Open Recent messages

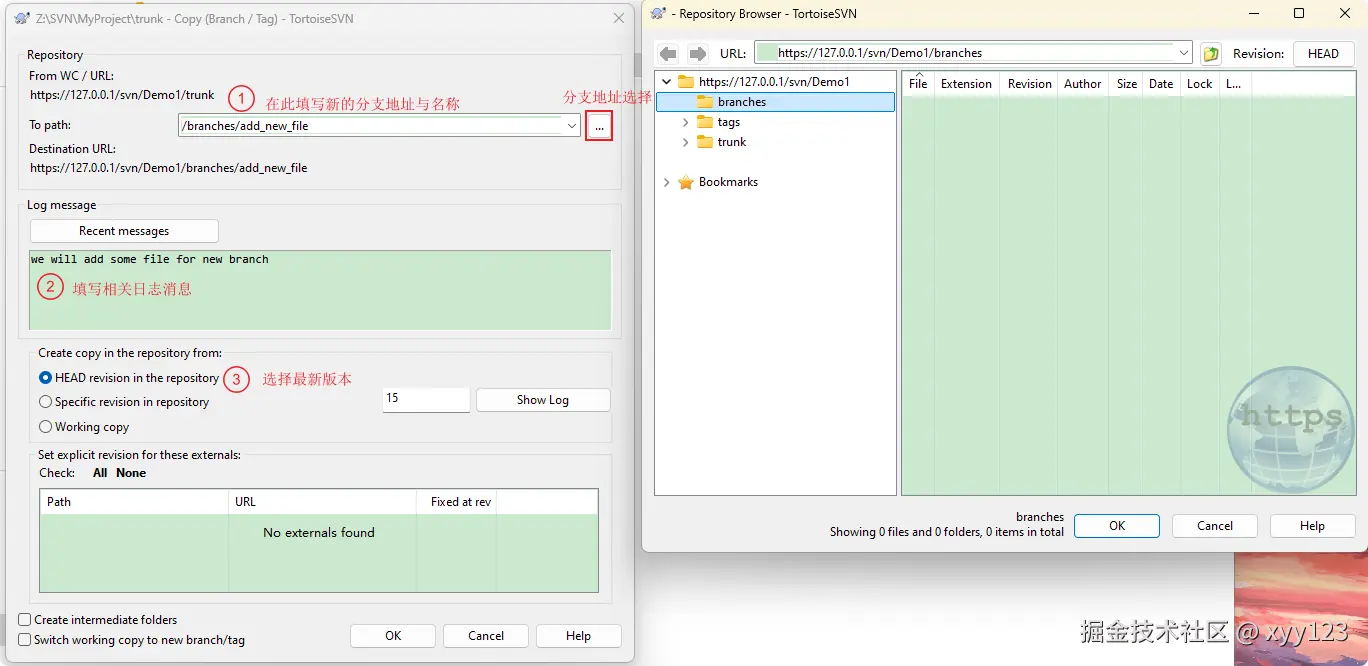124,231
